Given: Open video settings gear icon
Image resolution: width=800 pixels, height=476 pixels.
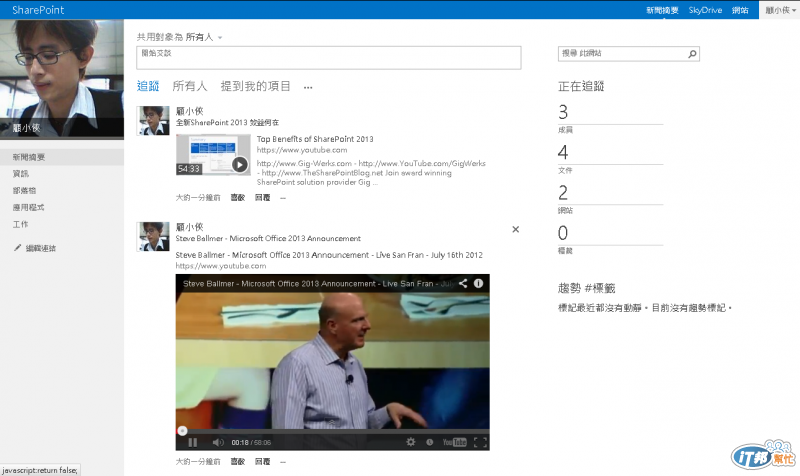Looking at the screenshot, I should [411, 442].
